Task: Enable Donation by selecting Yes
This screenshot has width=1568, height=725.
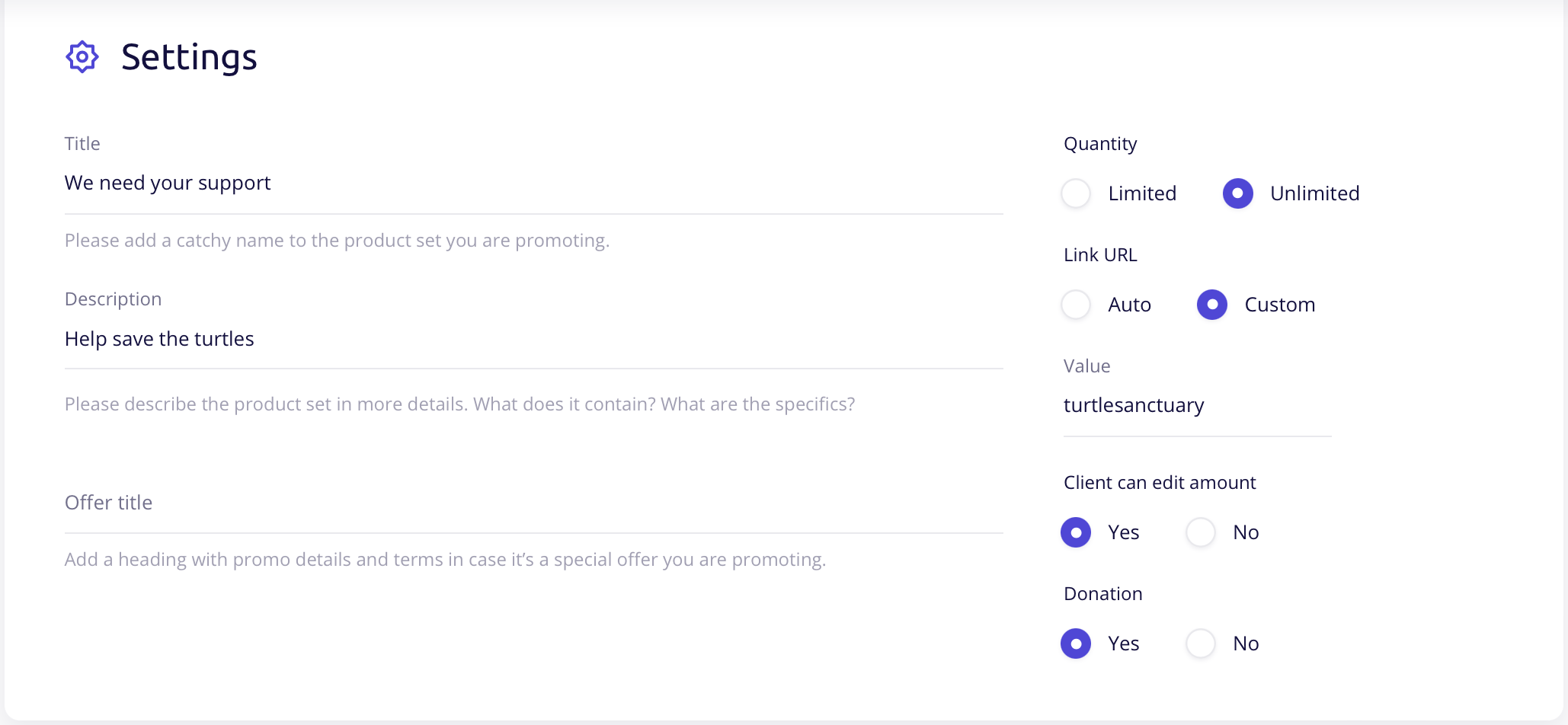Action: (1076, 644)
